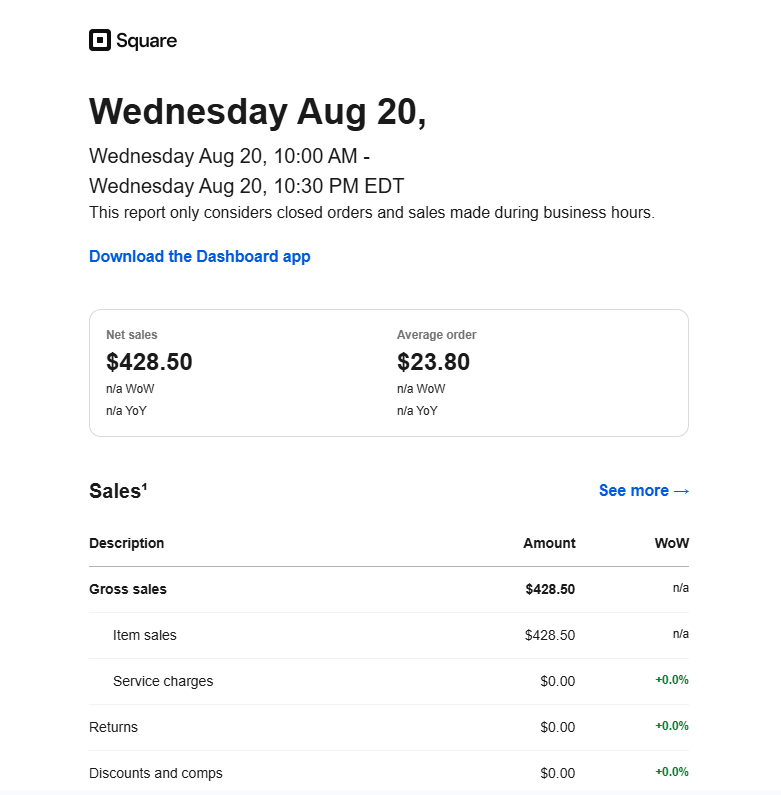Select the Discounts and comps row label
This screenshot has height=795, width=781.
point(155,773)
